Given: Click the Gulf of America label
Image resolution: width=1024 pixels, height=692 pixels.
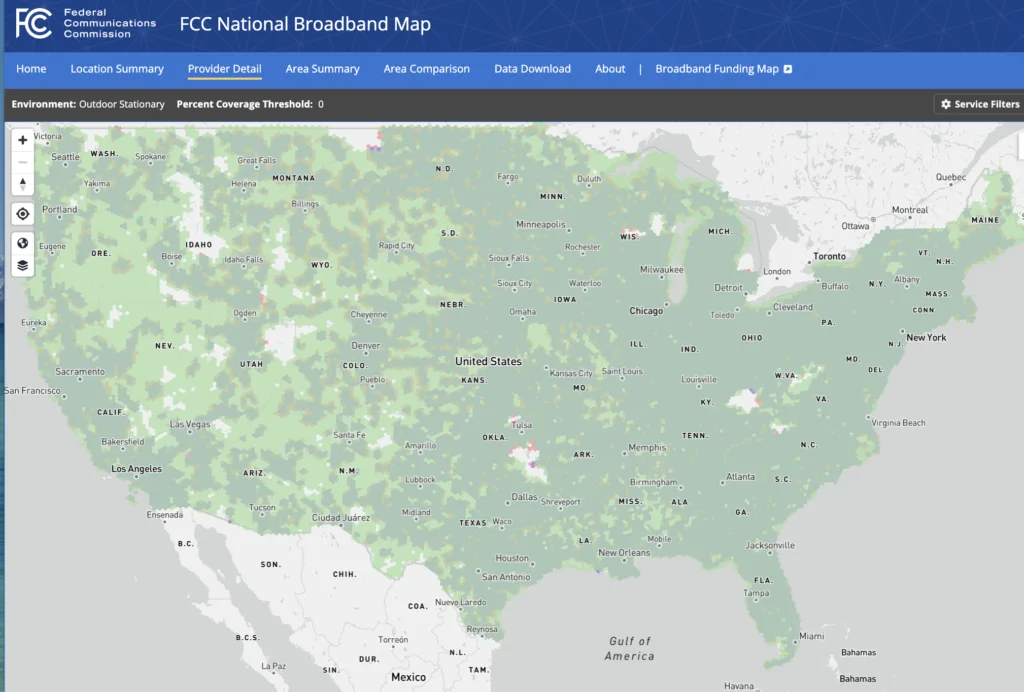Looking at the screenshot, I should pyautogui.click(x=630, y=648).
